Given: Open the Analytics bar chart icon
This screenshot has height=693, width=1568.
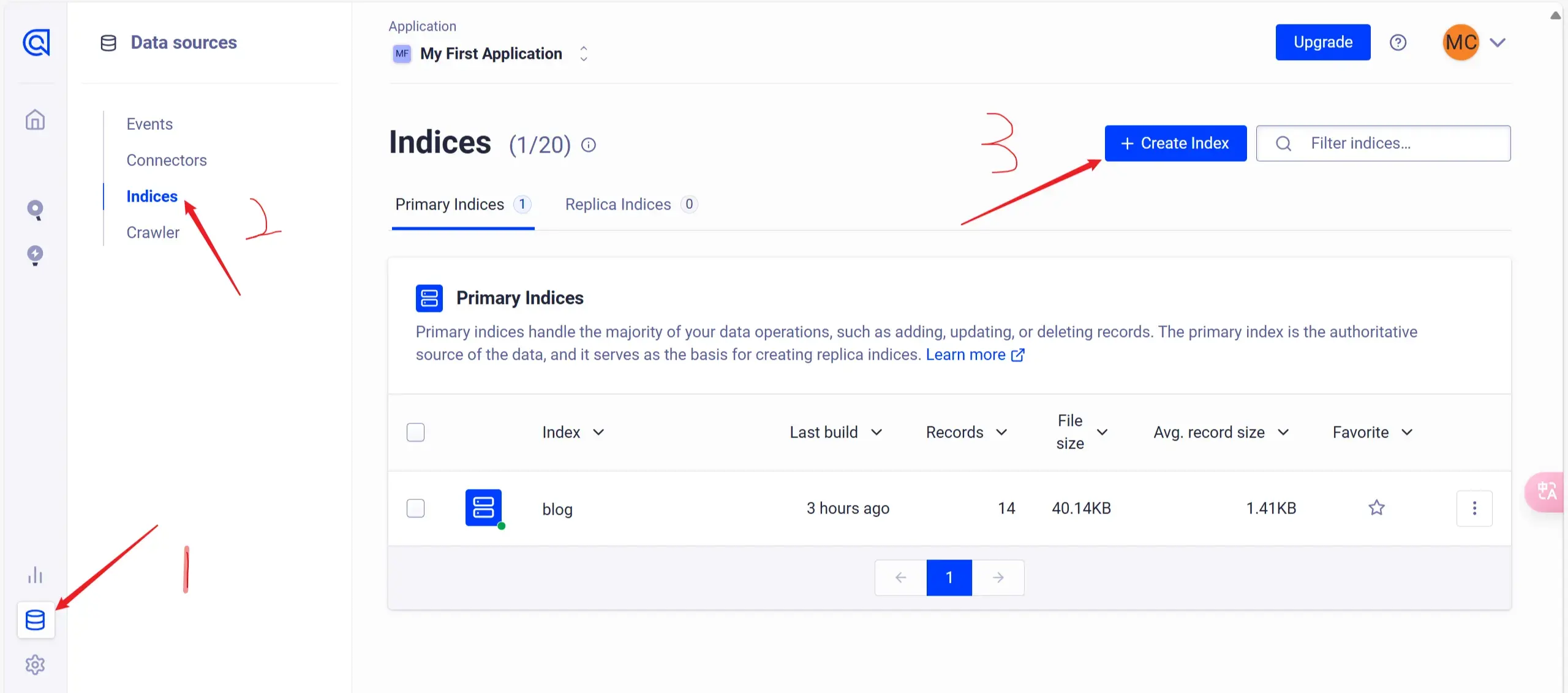Looking at the screenshot, I should tap(36, 575).
